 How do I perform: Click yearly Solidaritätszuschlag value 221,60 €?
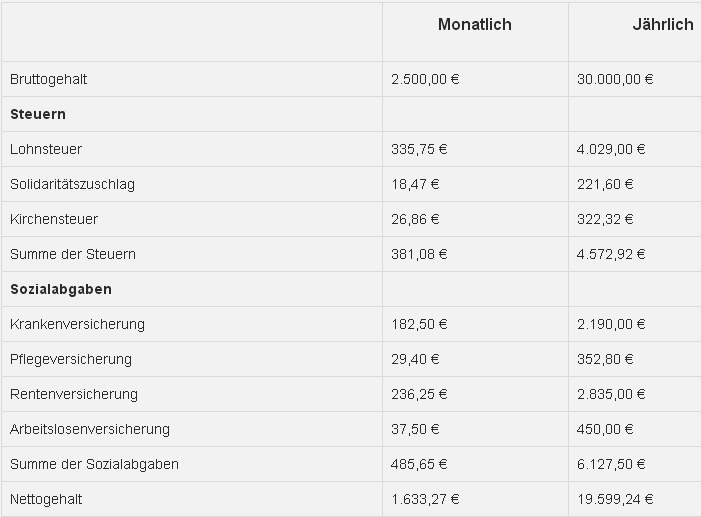click(x=605, y=184)
